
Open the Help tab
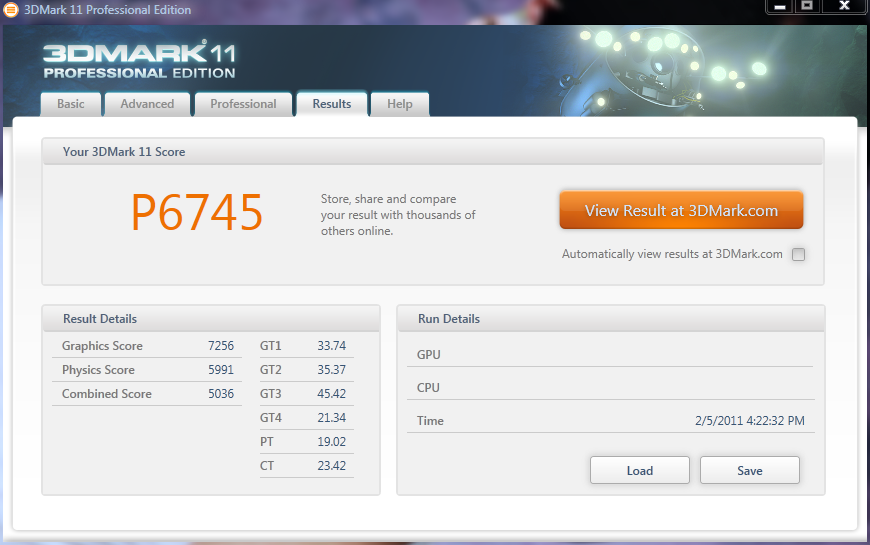coord(399,104)
